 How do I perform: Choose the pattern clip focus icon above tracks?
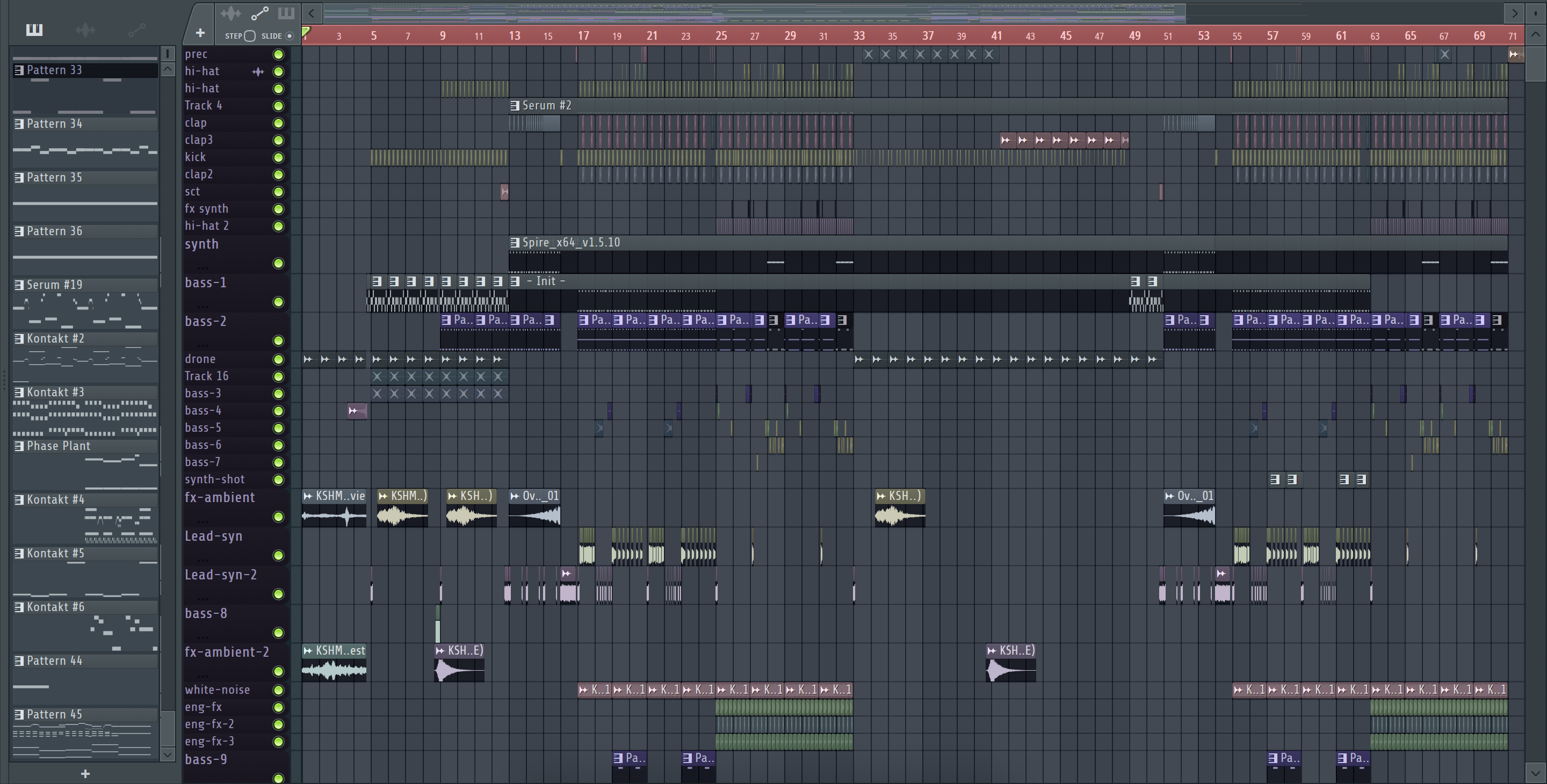point(286,12)
